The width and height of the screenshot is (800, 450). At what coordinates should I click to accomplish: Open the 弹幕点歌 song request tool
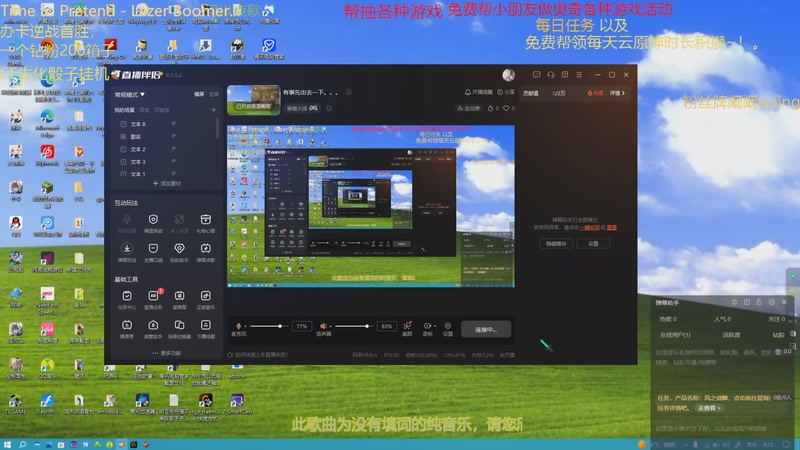[206, 253]
